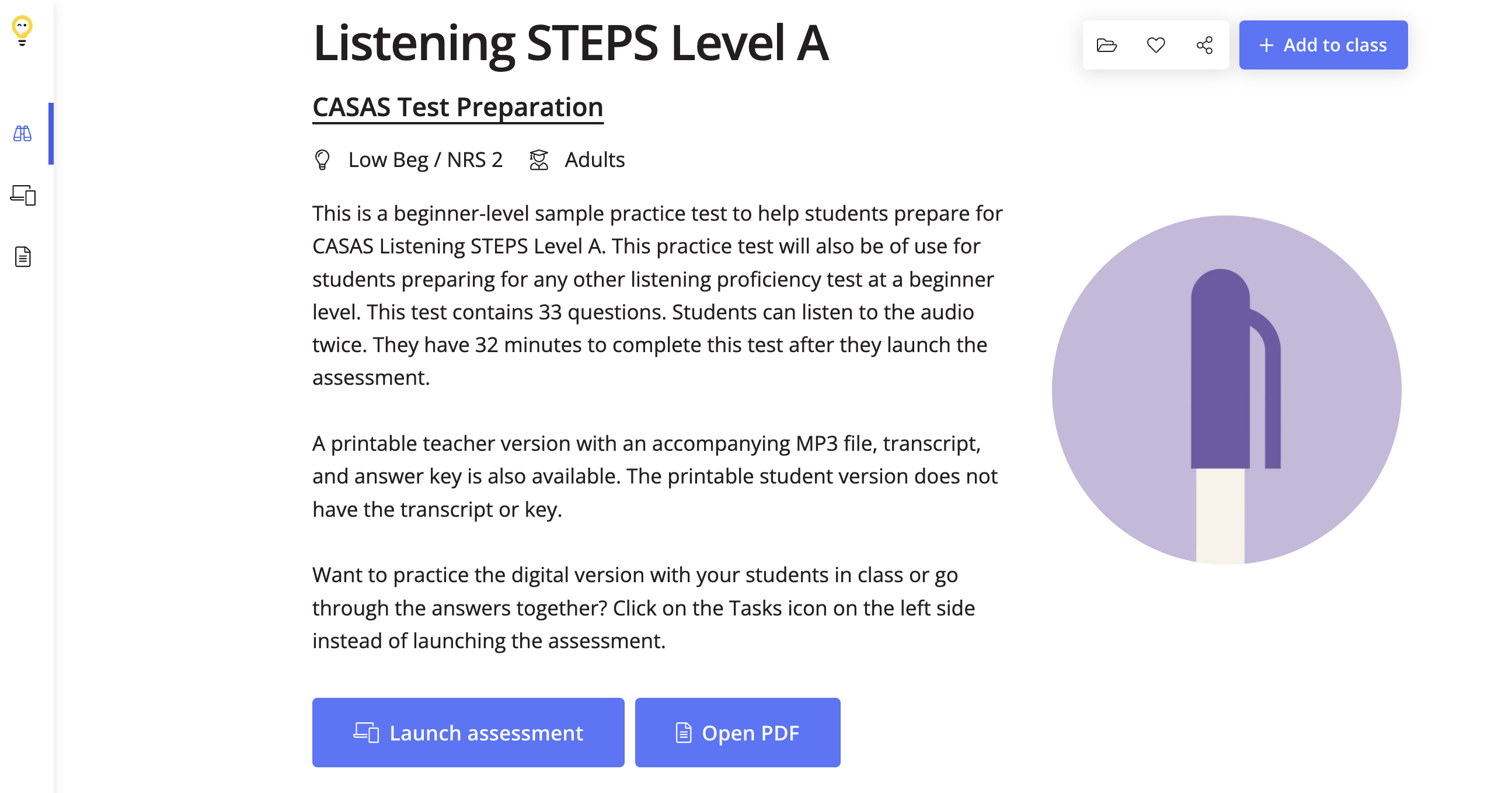Click the Open PDF button
The height and width of the screenshot is (793, 1512).
click(x=737, y=732)
